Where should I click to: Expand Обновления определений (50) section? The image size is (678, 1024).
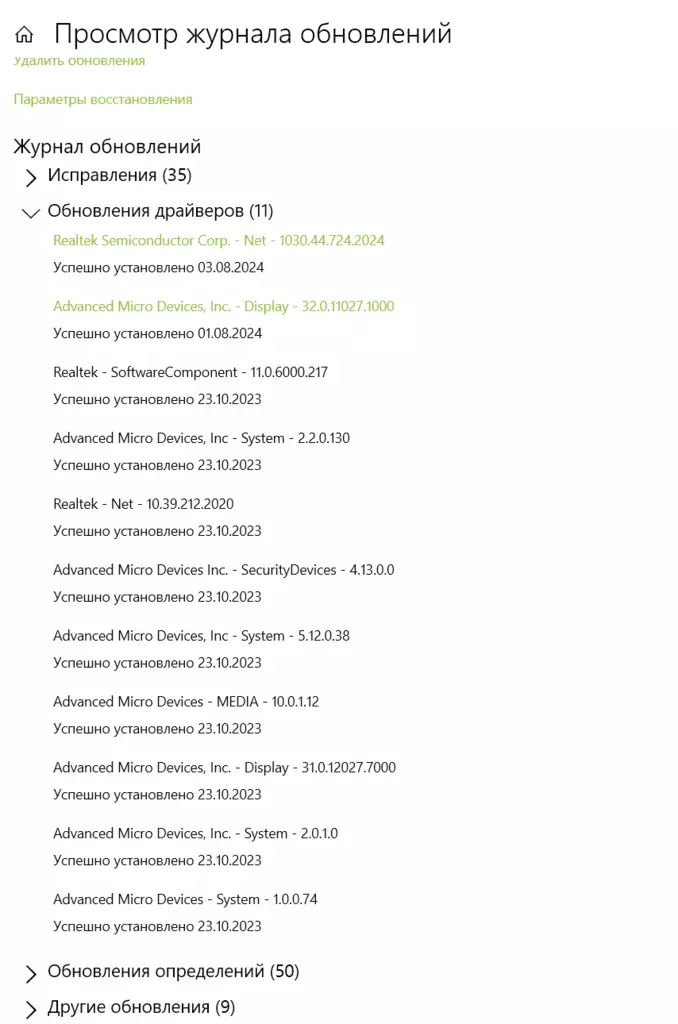click(x=161, y=972)
